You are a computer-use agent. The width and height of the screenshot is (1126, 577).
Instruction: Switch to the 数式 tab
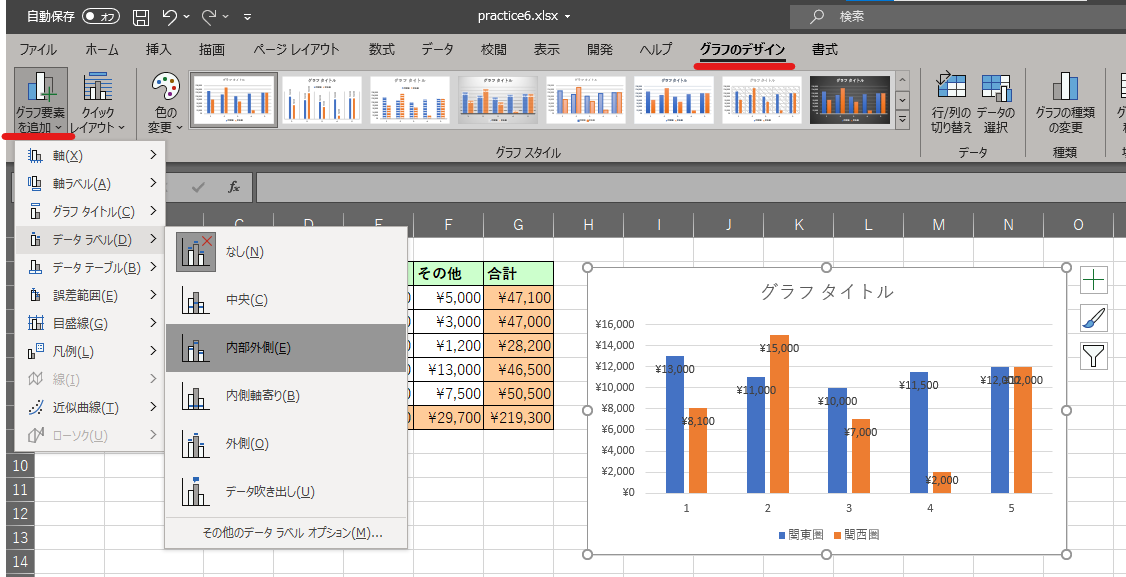click(382, 50)
